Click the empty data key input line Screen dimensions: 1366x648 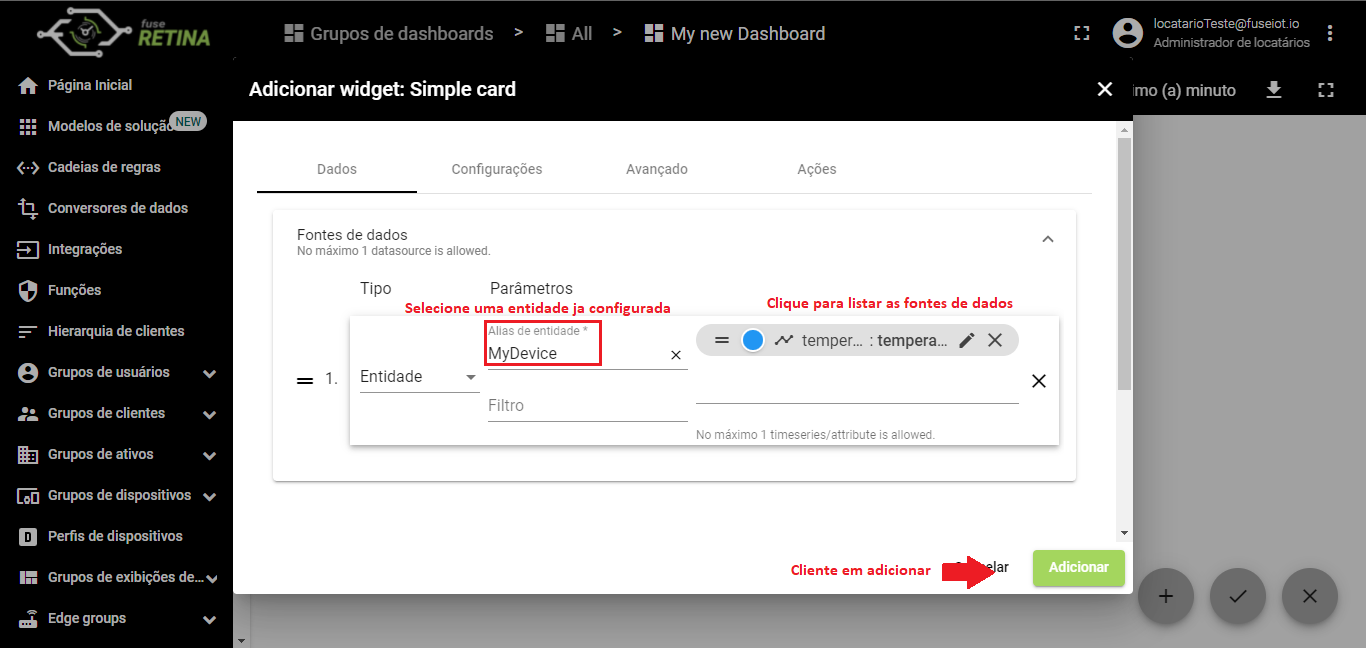pos(857,386)
